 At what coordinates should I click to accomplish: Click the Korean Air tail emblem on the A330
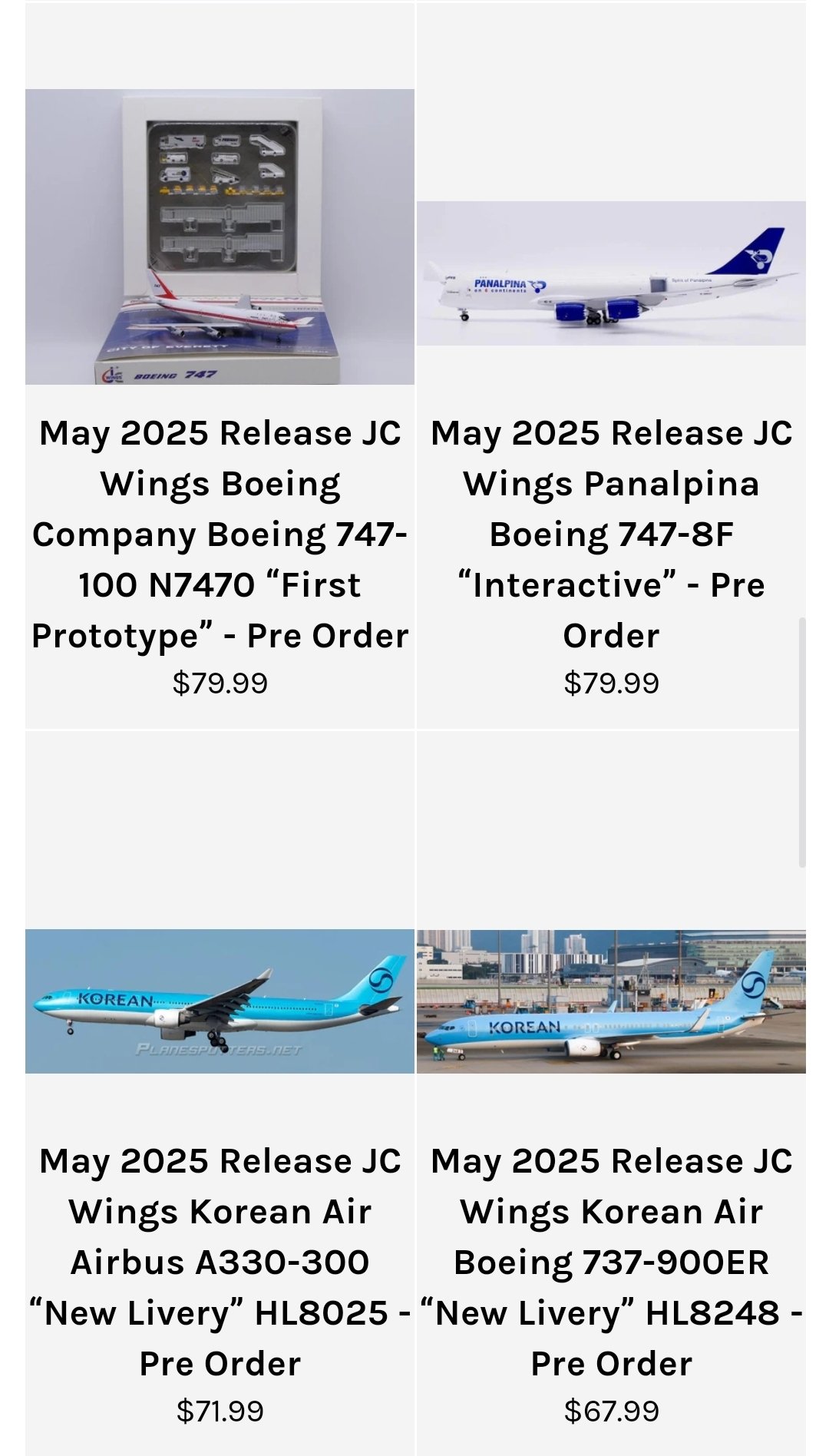point(381,981)
